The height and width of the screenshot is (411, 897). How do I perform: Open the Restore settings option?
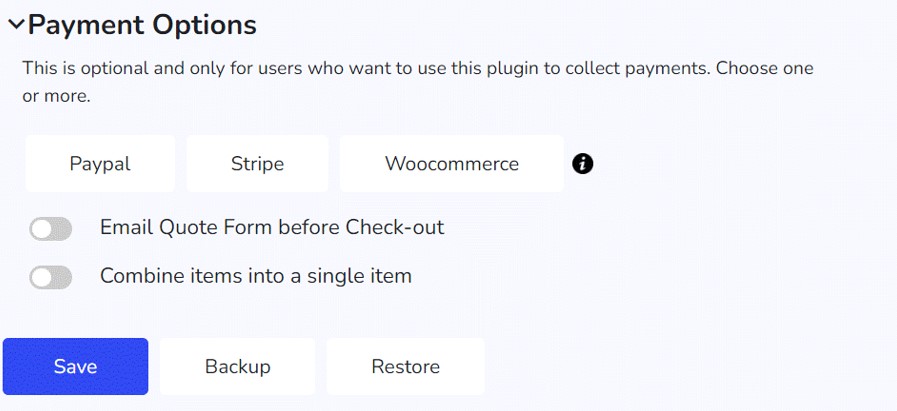(x=406, y=366)
